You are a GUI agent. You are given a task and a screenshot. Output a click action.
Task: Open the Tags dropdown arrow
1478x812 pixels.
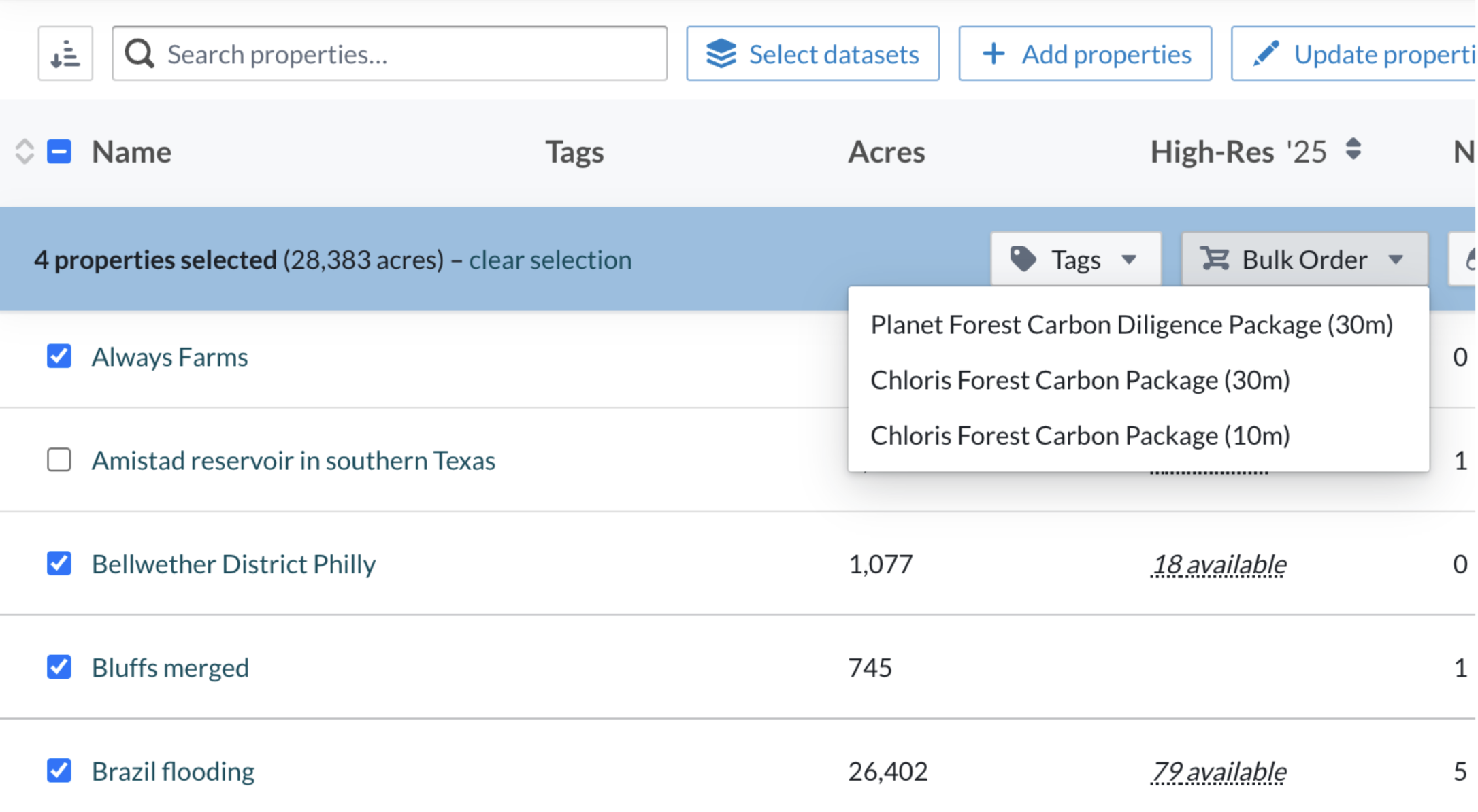(1130, 260)
